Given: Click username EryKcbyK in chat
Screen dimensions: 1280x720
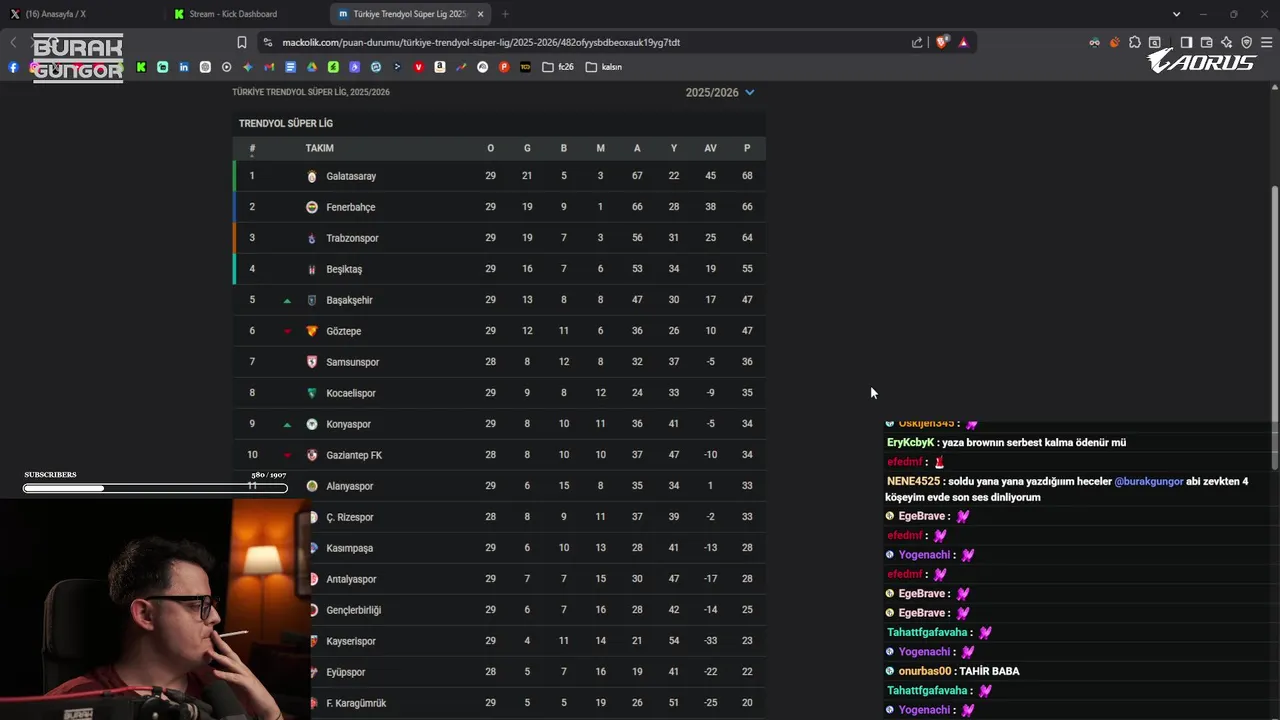Looking at the screenshot, I should pyautogui.click(x=911, y=442).
